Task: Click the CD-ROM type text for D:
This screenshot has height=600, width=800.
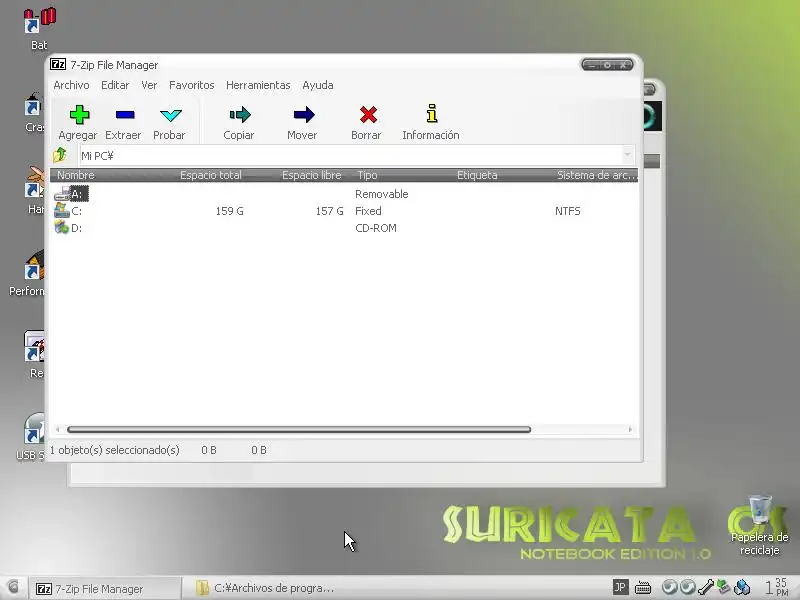Action: tap(376, 228)
